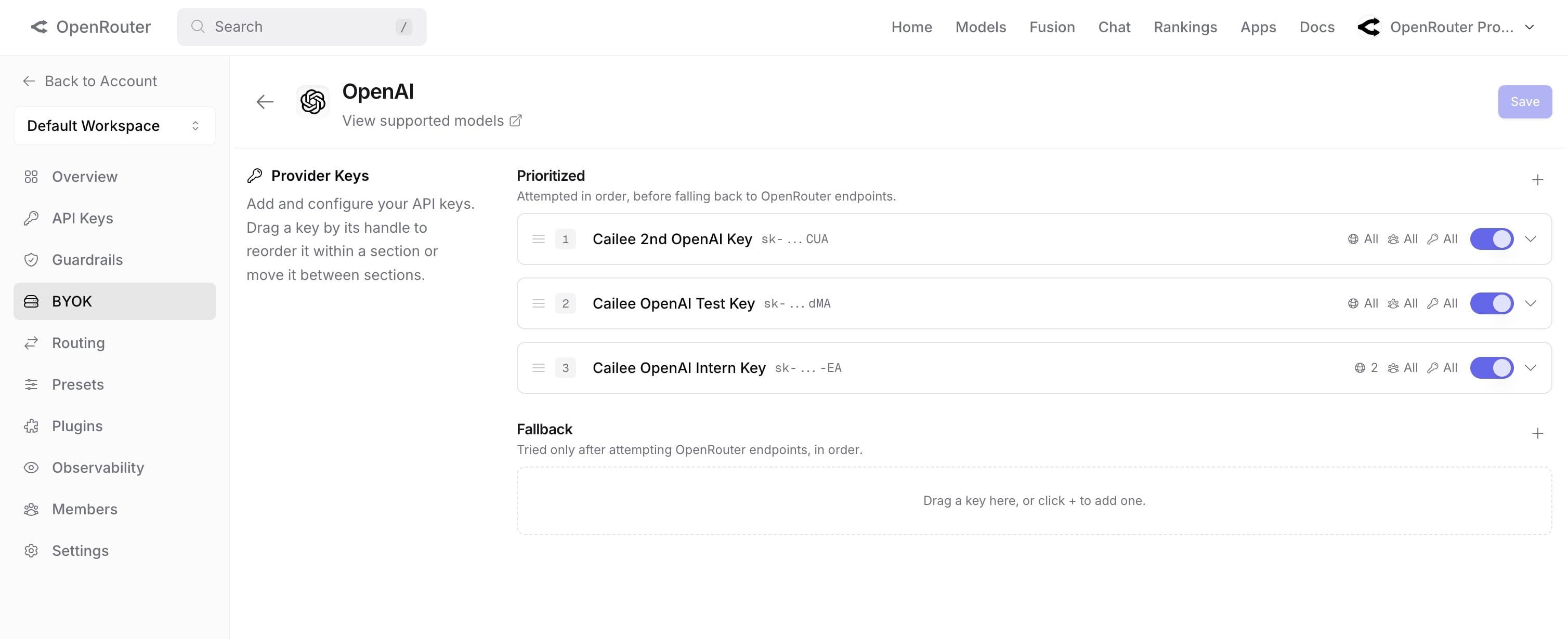This screenshot has height=639, width=1568.
Task: Click the Save button
Action: point(1525,101)
